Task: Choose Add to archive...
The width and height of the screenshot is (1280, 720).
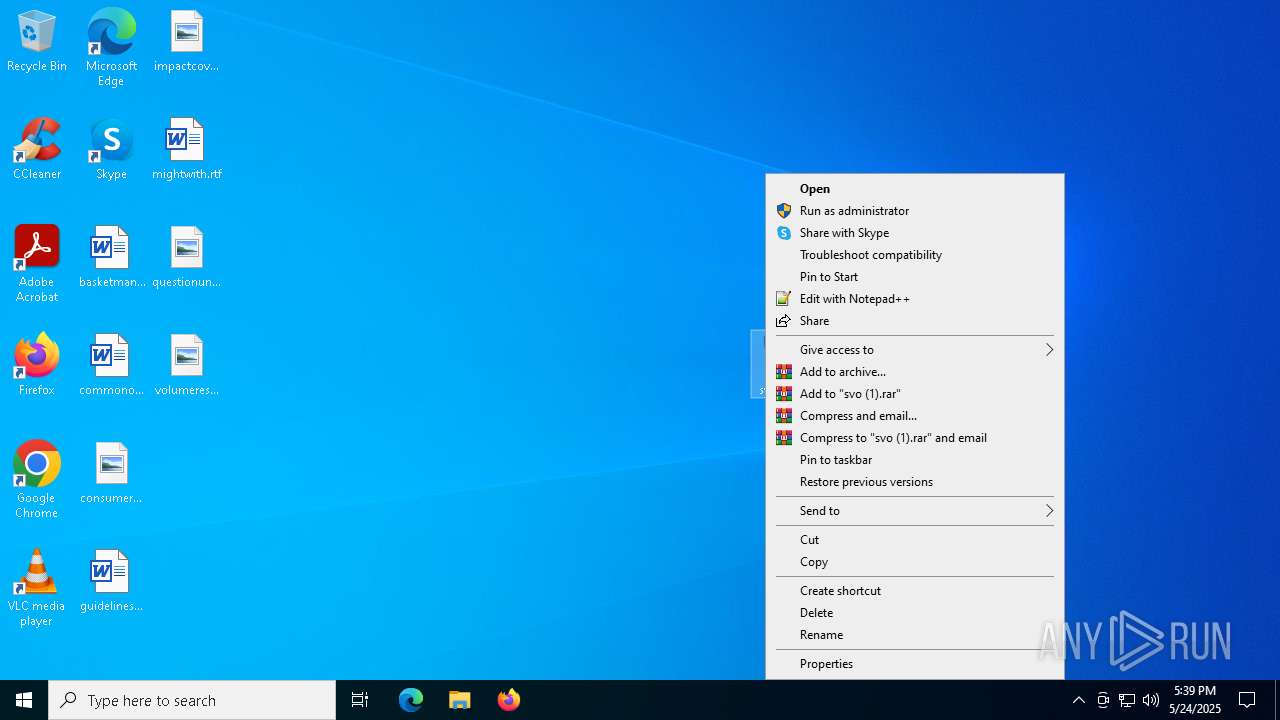Action: (915, 372)
